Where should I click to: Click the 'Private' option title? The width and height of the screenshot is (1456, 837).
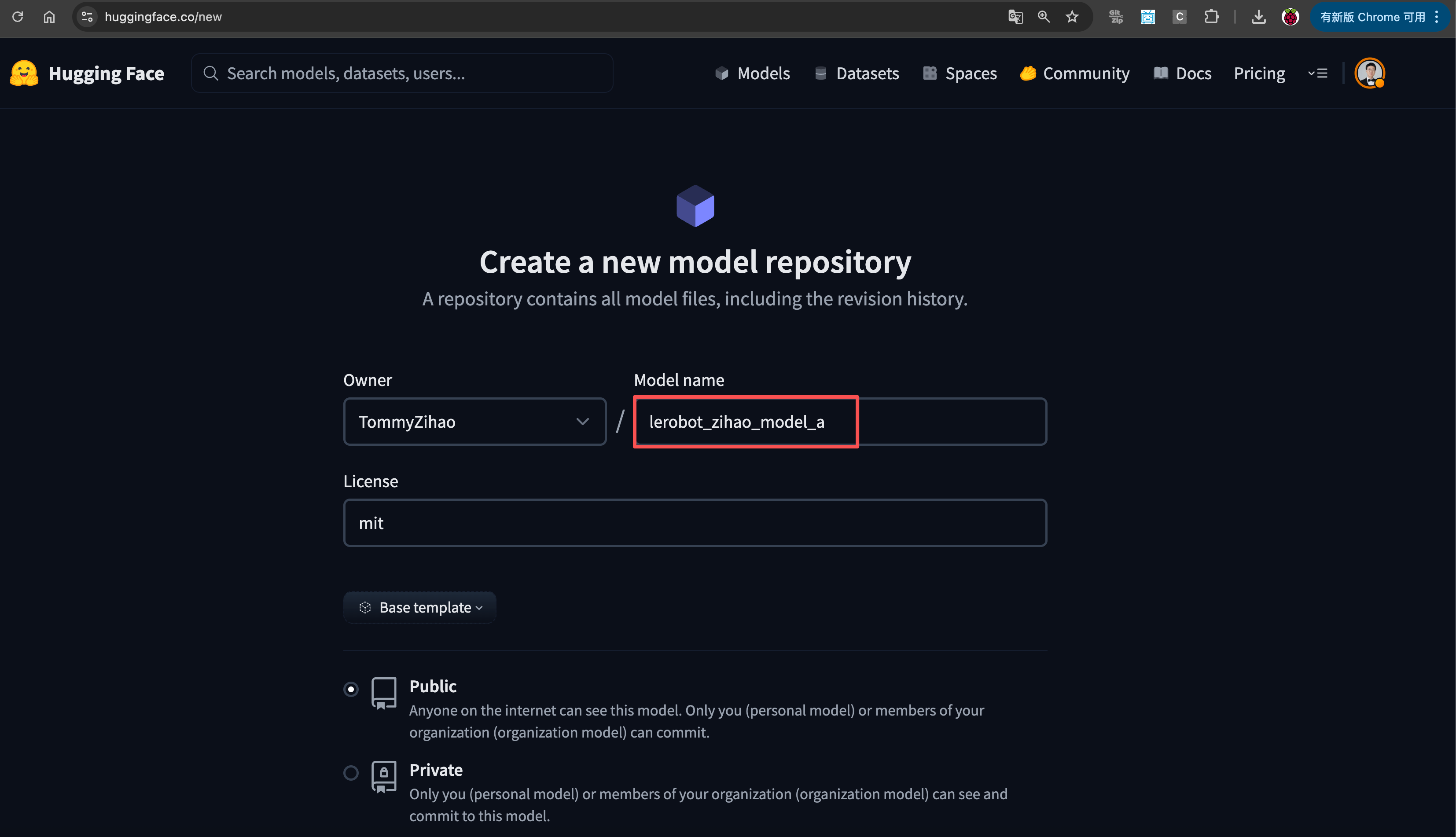(436, 770)
